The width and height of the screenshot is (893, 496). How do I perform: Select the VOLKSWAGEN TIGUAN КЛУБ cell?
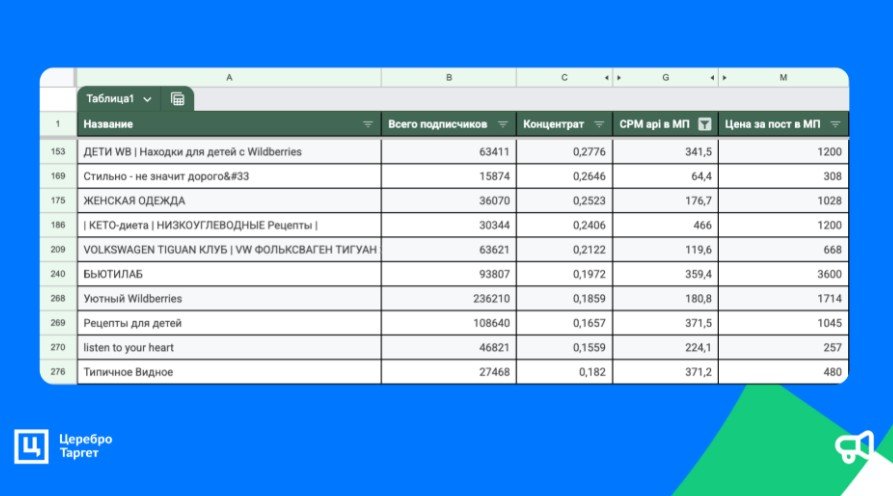pyautogui.click(x=229, y=249)
